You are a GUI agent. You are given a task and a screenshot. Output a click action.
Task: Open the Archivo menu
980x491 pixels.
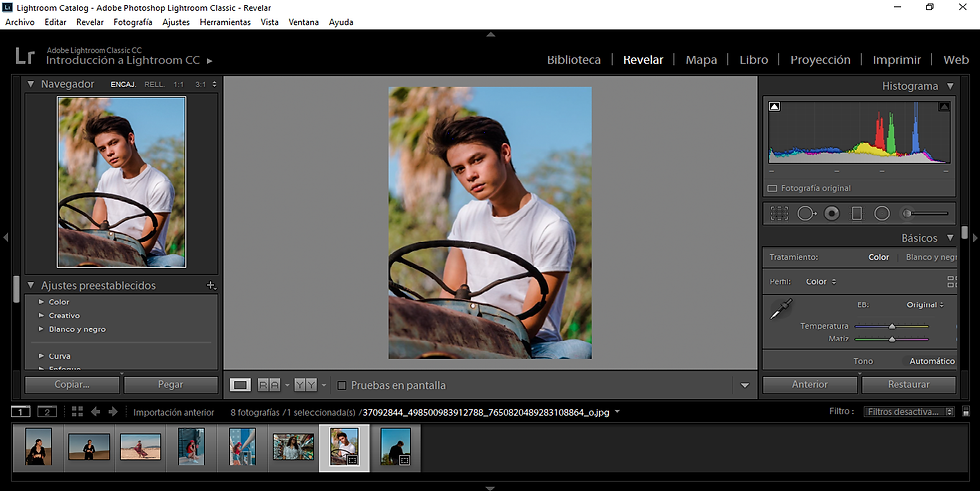20,22
